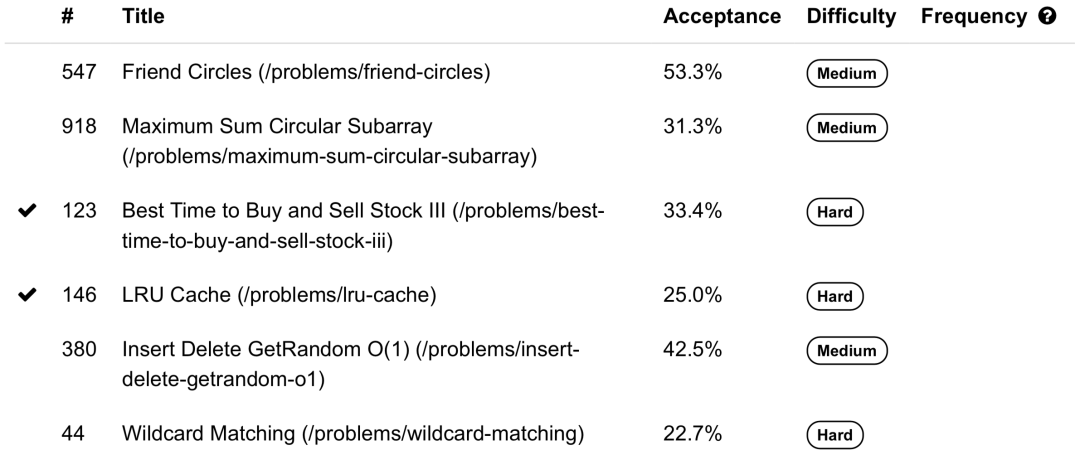Screen dimensions: 1080x455
Task: Open Best Time to Buy and Sell Stock III
Action: [x=363, y=226]
